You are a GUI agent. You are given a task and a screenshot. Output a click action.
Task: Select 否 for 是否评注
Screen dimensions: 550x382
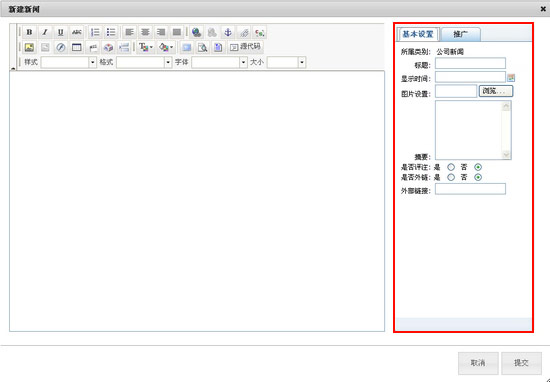pos(478,167)
